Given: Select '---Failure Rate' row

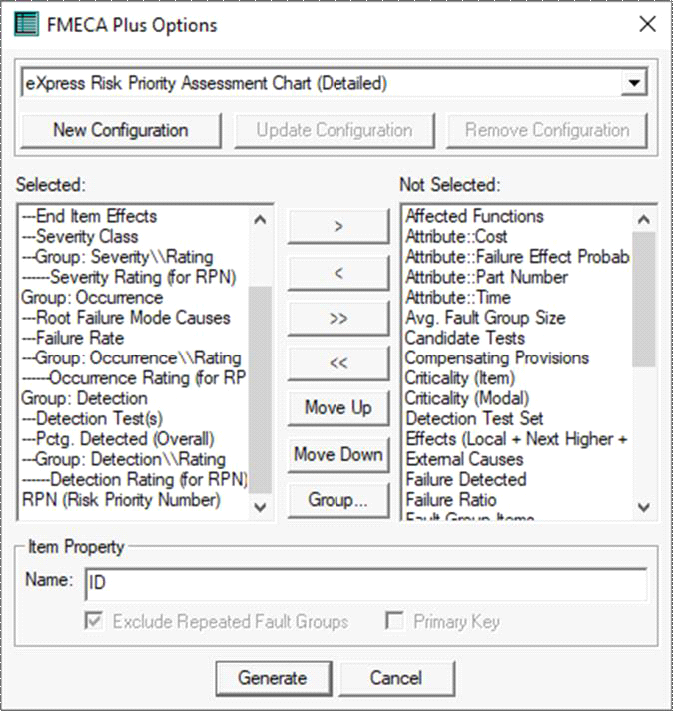Looking at the screenshot, I should click(x=134, y=338).
